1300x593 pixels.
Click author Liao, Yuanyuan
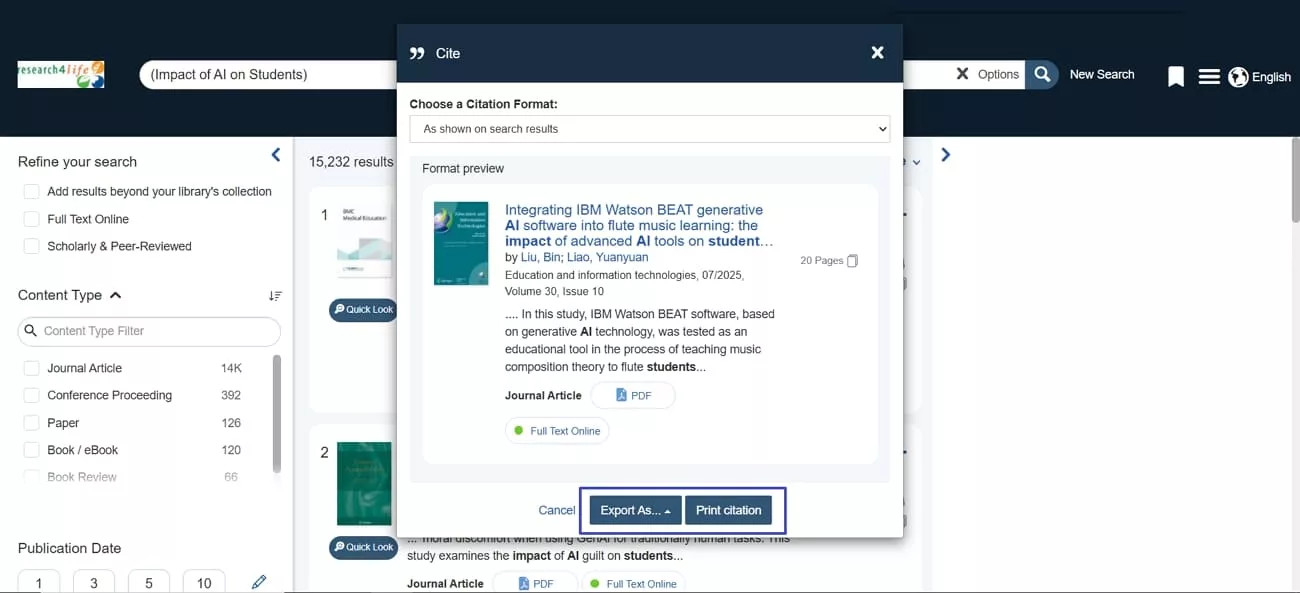point(609,257)
